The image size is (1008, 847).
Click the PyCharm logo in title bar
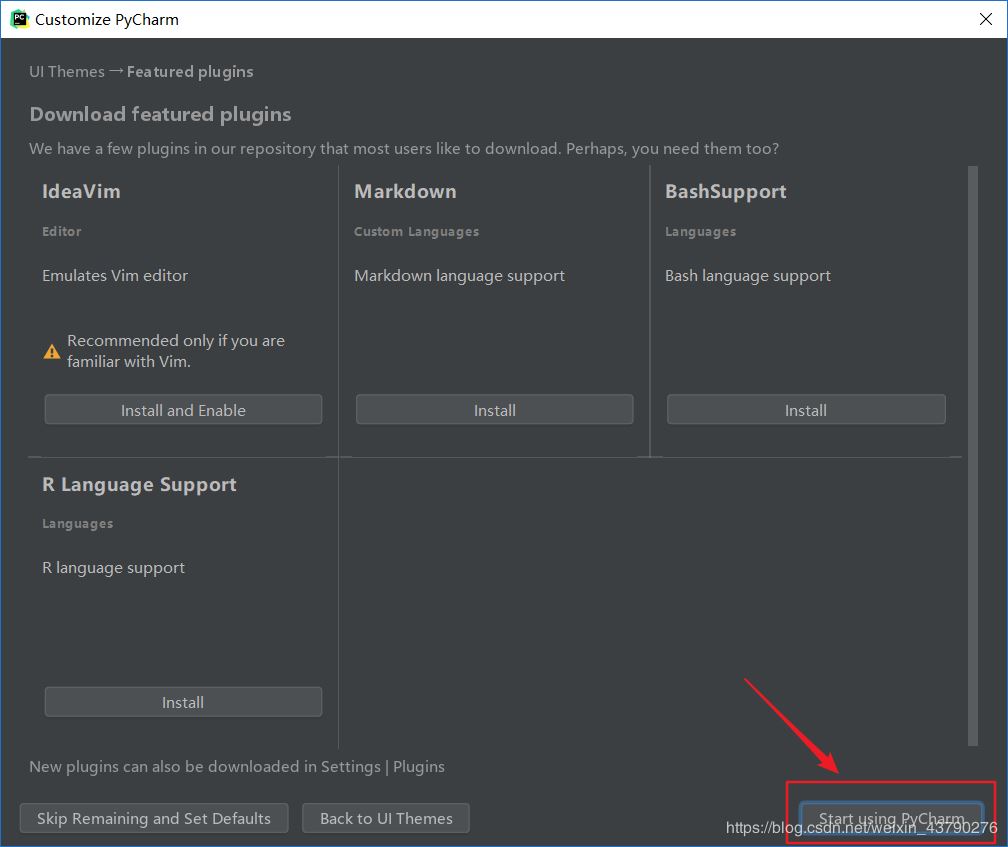coord(19,19)
